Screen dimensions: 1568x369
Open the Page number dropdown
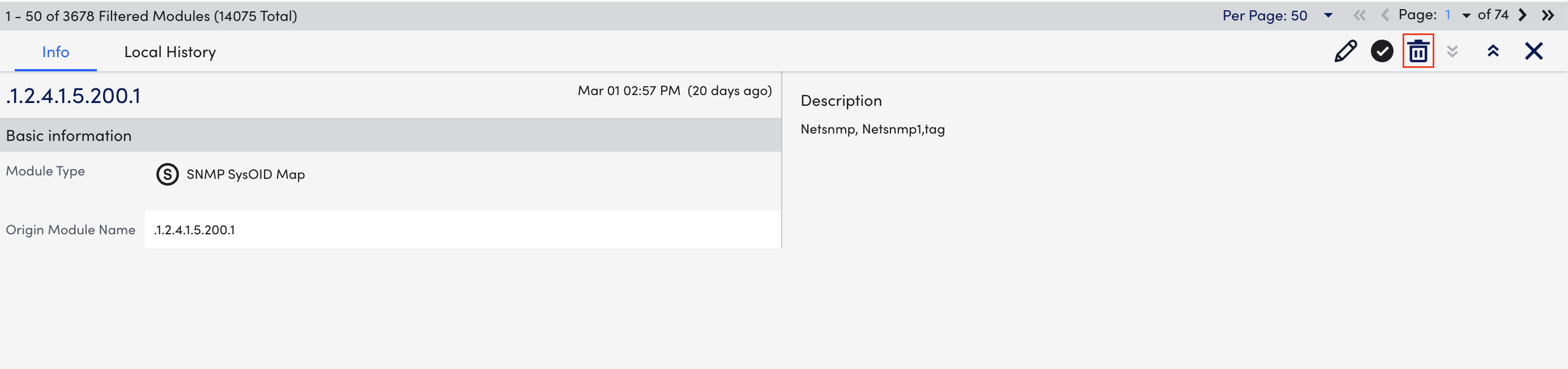click(x=1458, y=15)
